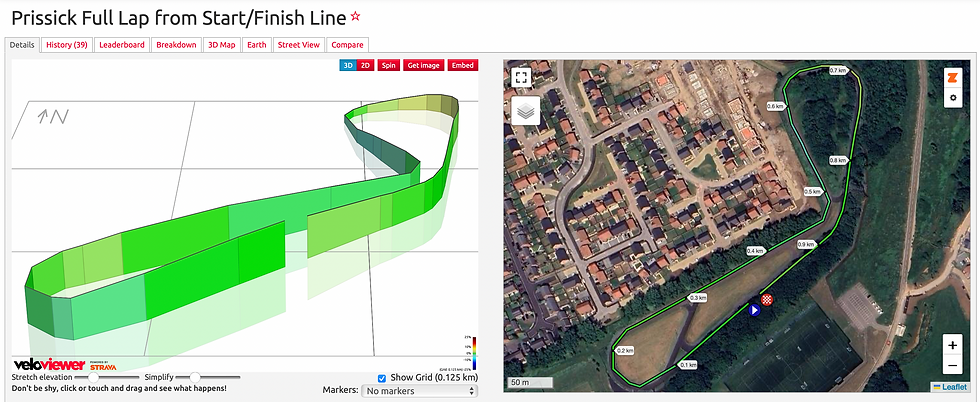Open the Earth tab
The height and width of the screenshot is (402, 980).
pyautogui.click(x=257, y=45)
